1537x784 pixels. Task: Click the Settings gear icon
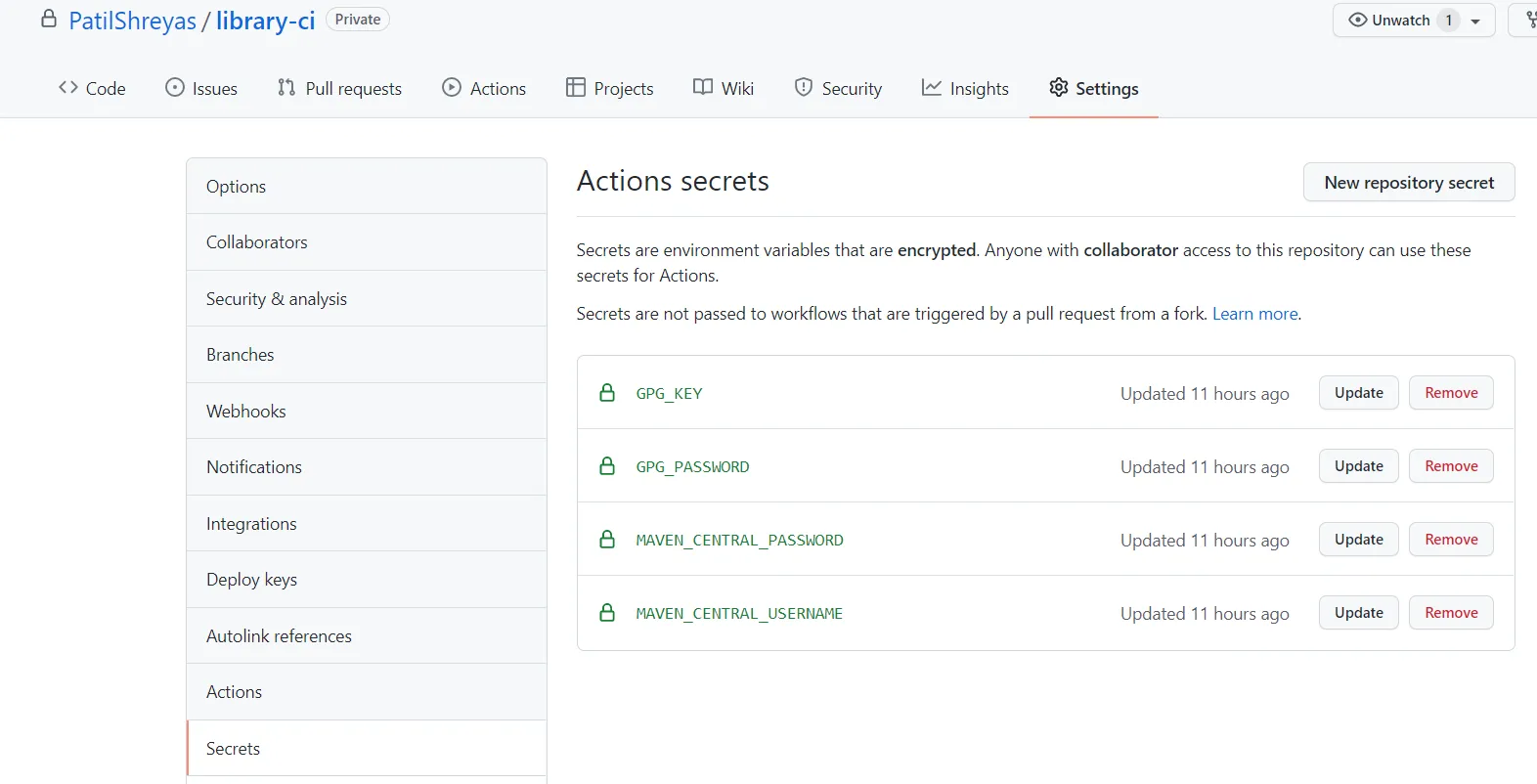pos(1059,87)
